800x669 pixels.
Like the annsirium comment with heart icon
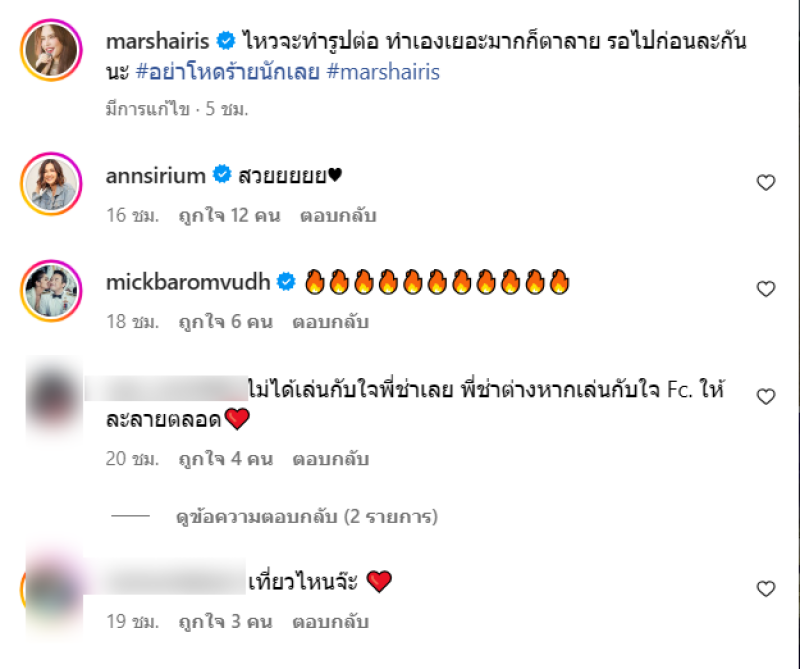765,182
